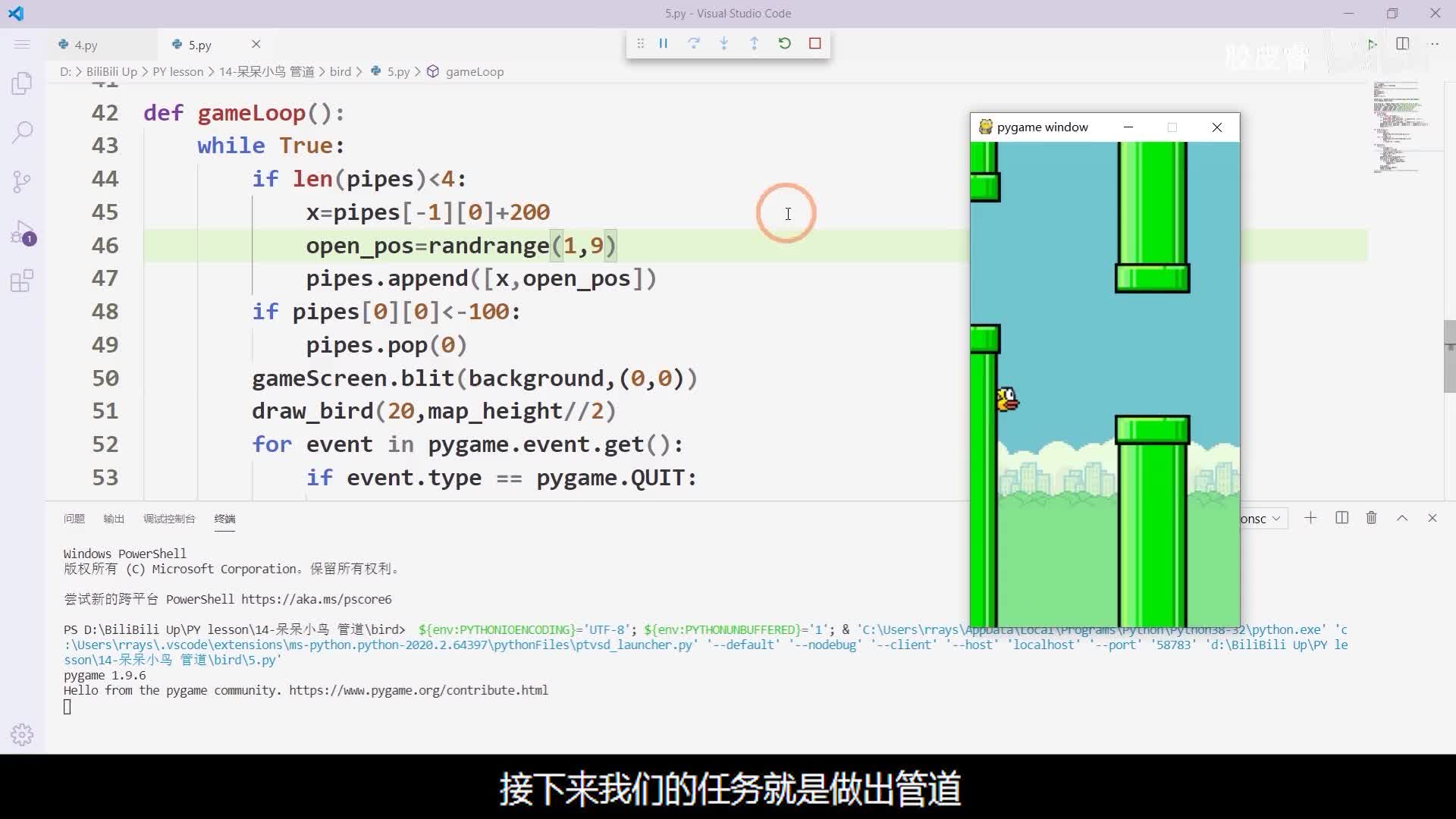Click line number 46 in the gutter
1456x819 pixels.
click(105, 246)
